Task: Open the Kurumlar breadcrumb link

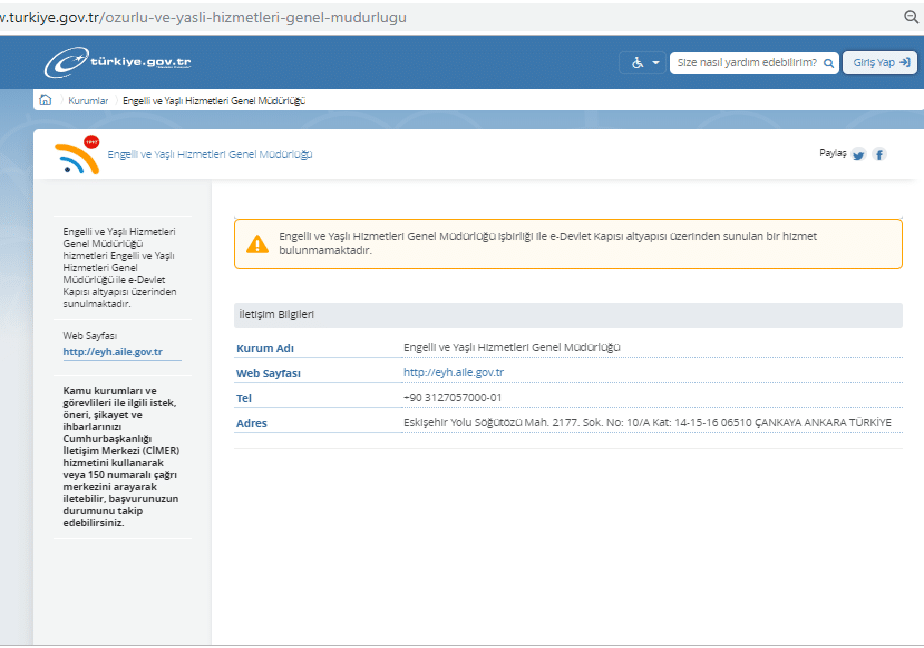Action: 88,101
